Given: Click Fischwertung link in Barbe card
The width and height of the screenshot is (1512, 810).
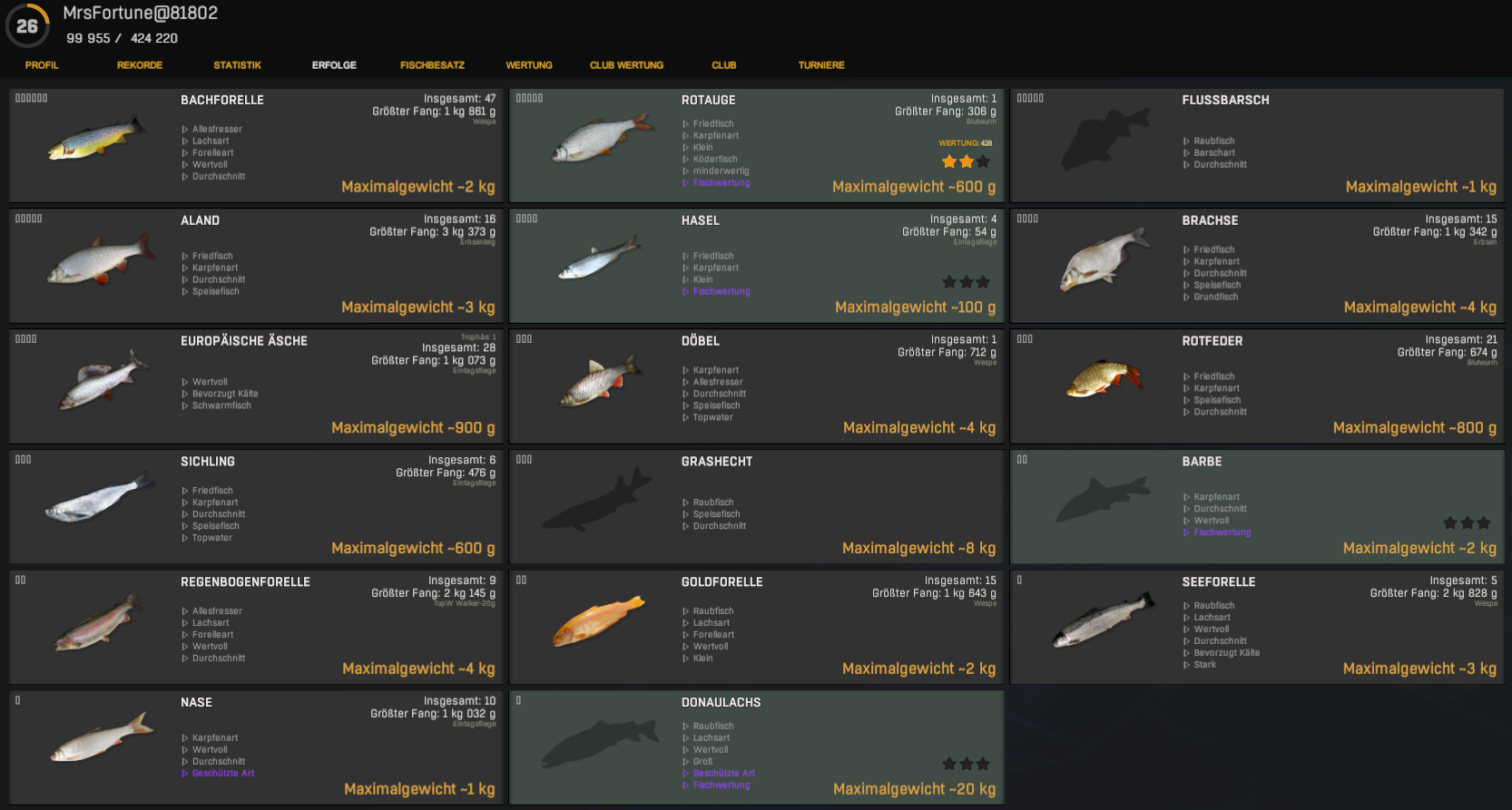Looking at the screenshot, I should coord(1222,532).
